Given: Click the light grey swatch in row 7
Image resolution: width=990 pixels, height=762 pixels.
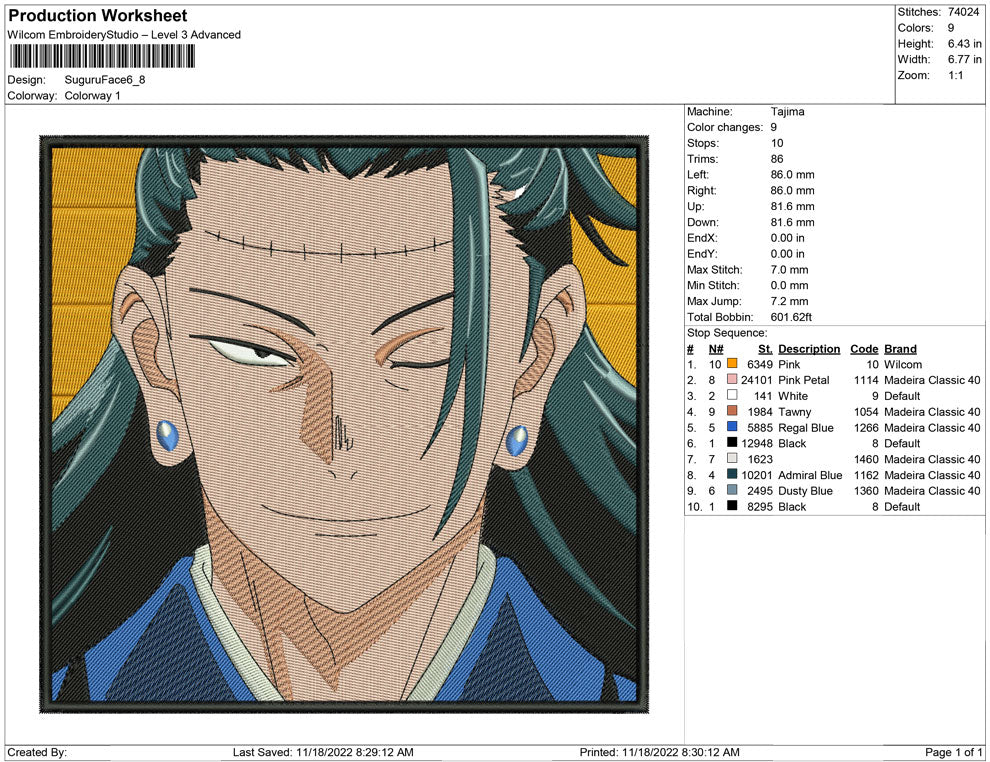Looking at the screenshot, I should [732, 458].
